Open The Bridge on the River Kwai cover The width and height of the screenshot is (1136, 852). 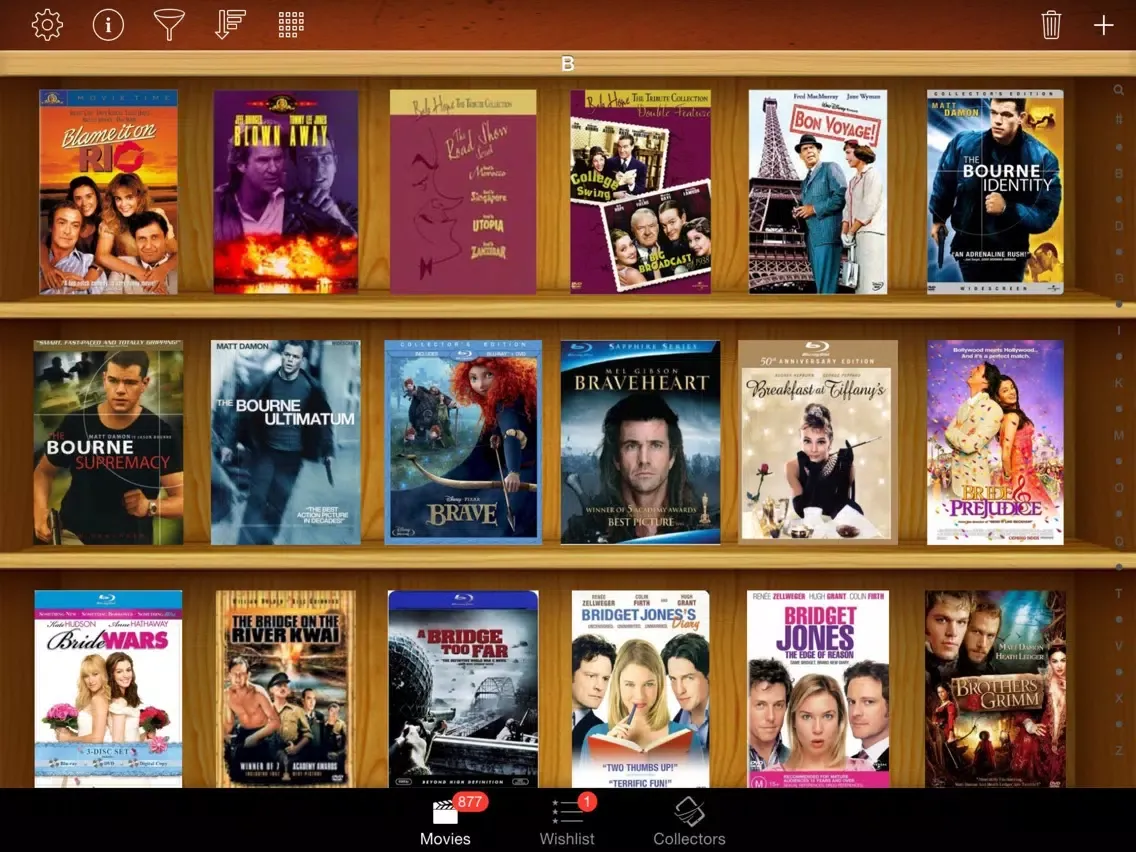coord(285,689)
